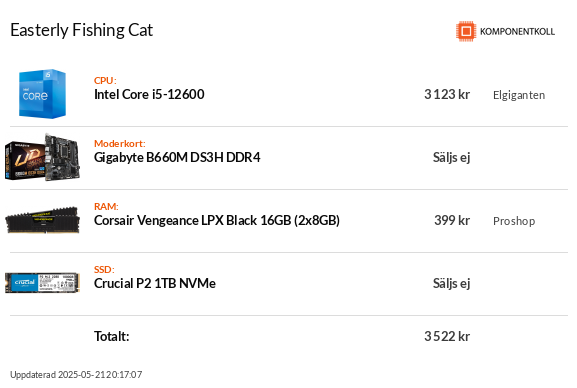Visit the Proshop store link
This screenshot has height=388, width=577.
coord(514,221)
